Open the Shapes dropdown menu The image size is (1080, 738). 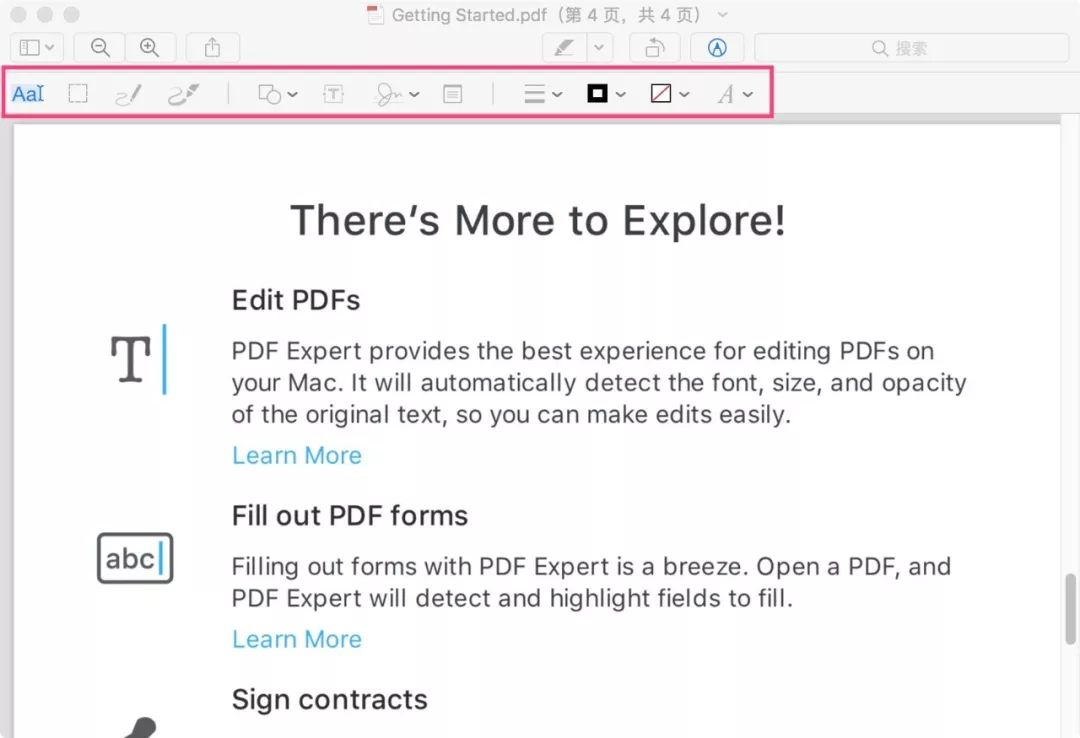[278, 94]
